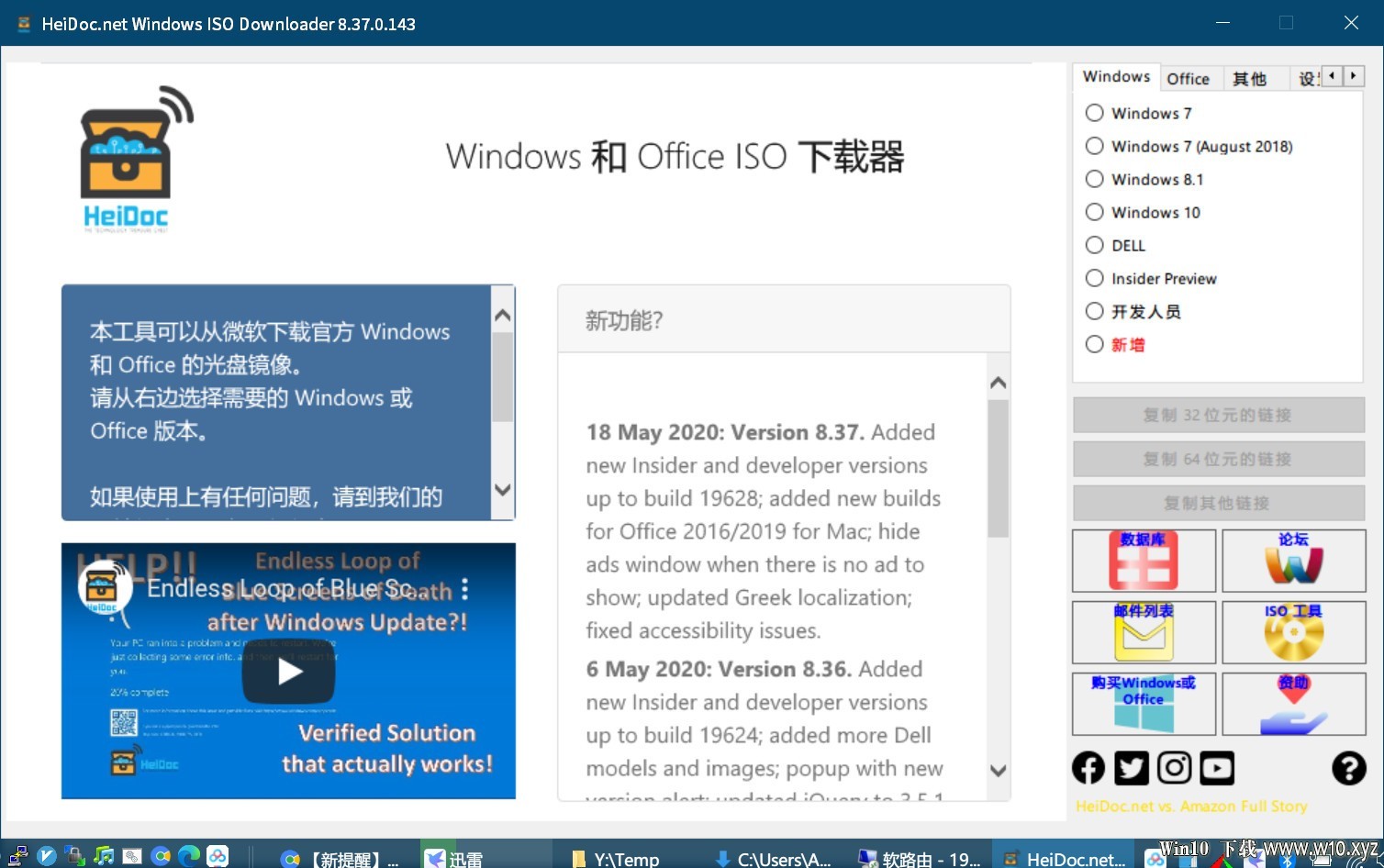Image resolution: width=1384 pixels, height=868 pixels.
Task: Select the red 新增 radio option
Action: [x=1115, y=344]
